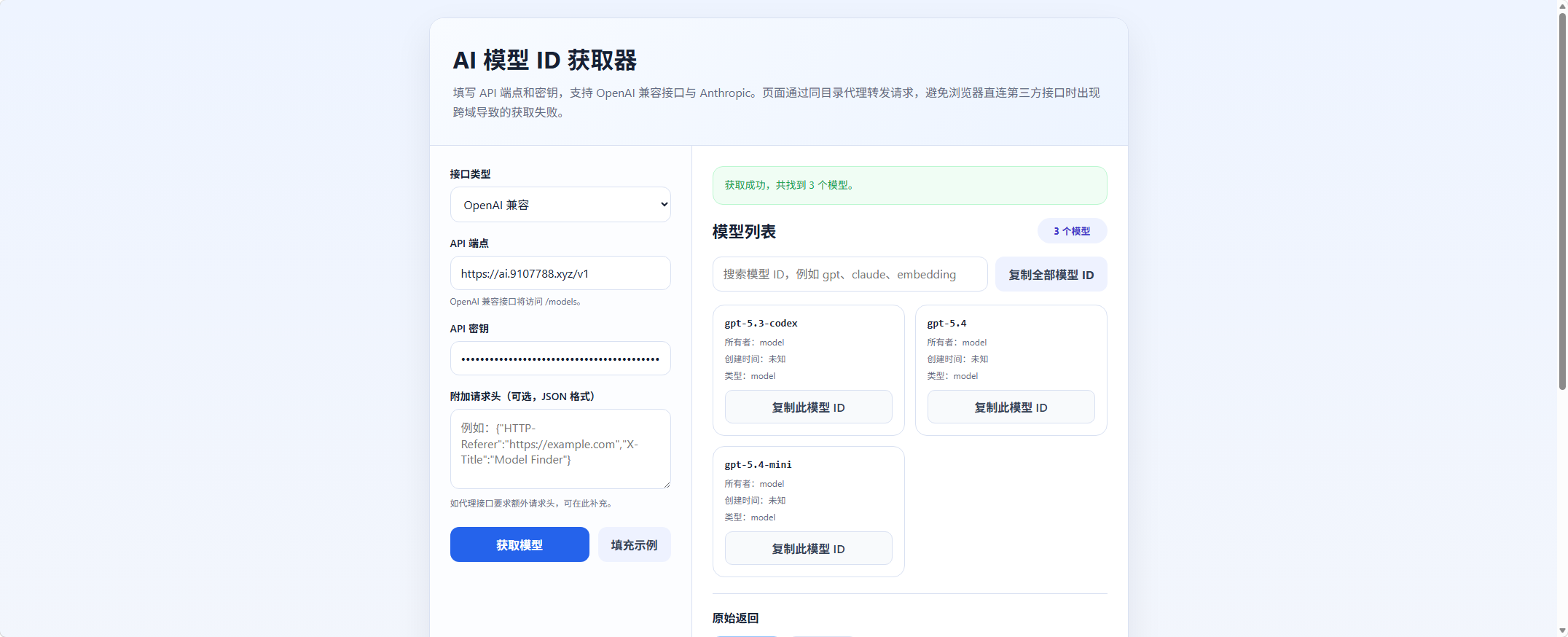Click the blue 获取模型 button
This screenshot has height=637, width=1568.
tap(520, 544)
